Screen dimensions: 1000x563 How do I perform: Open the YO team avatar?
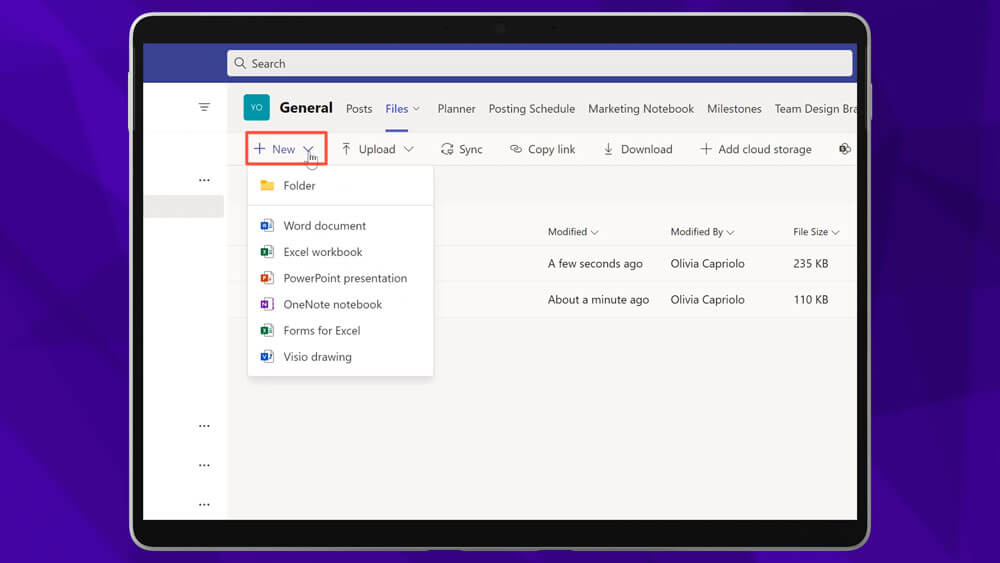coord(257,108)
